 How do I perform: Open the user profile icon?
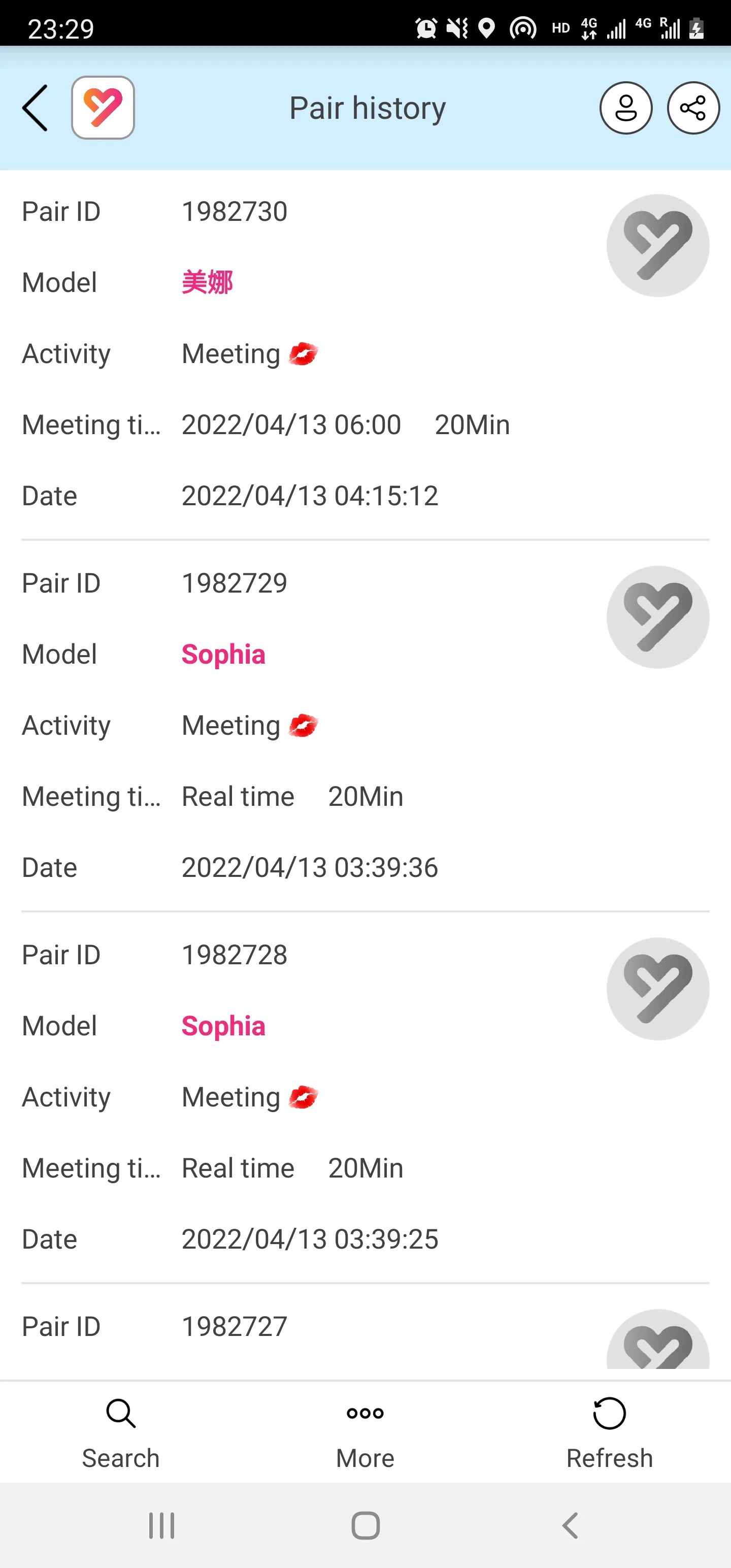626,108
